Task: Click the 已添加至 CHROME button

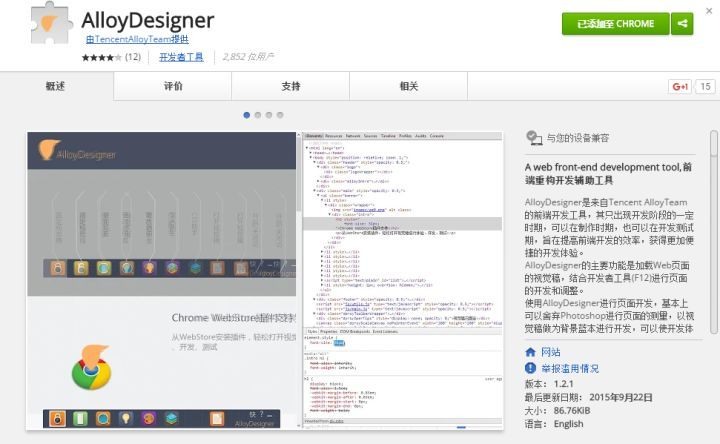Action: (615, 23)
